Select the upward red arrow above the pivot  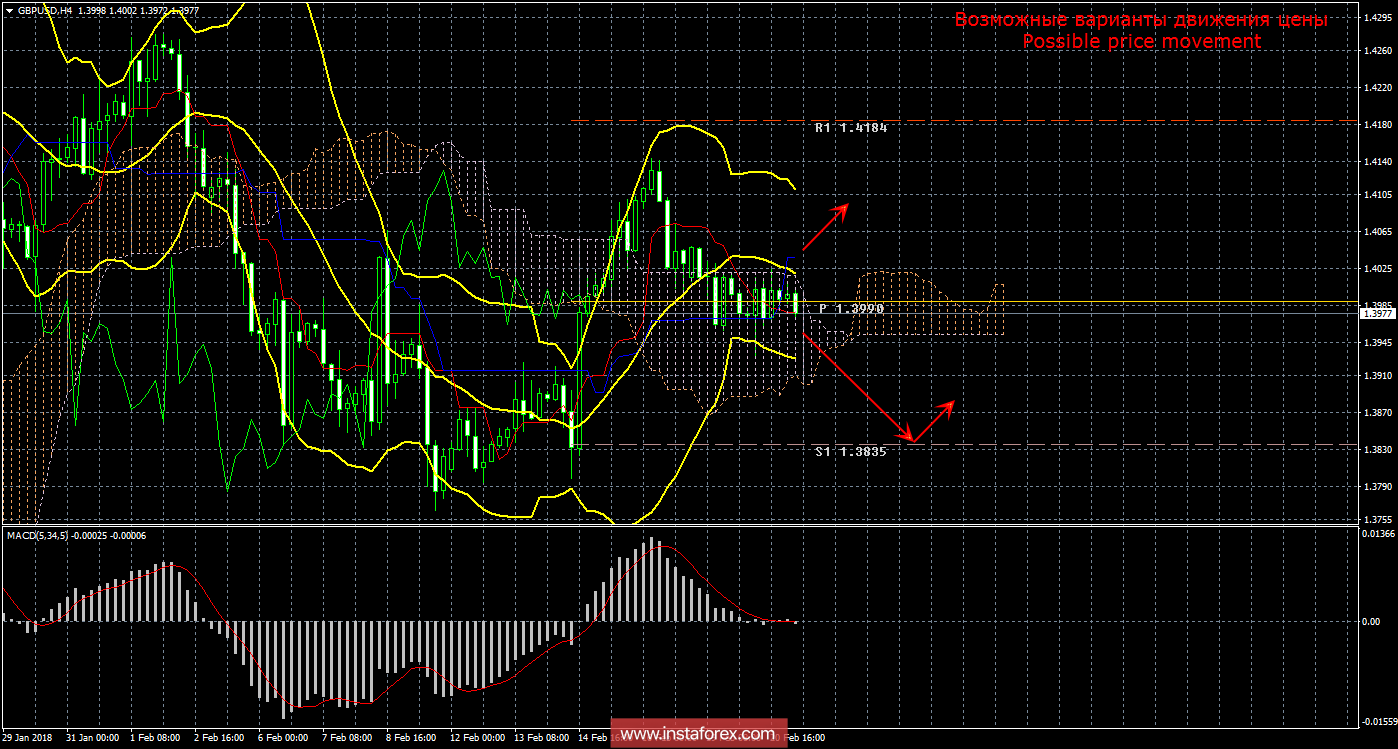[824, 227]
